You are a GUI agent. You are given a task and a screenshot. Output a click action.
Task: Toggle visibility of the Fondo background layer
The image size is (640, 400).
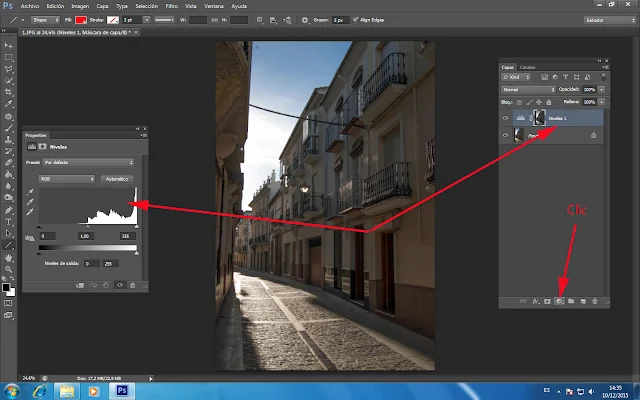coord(505,134)
